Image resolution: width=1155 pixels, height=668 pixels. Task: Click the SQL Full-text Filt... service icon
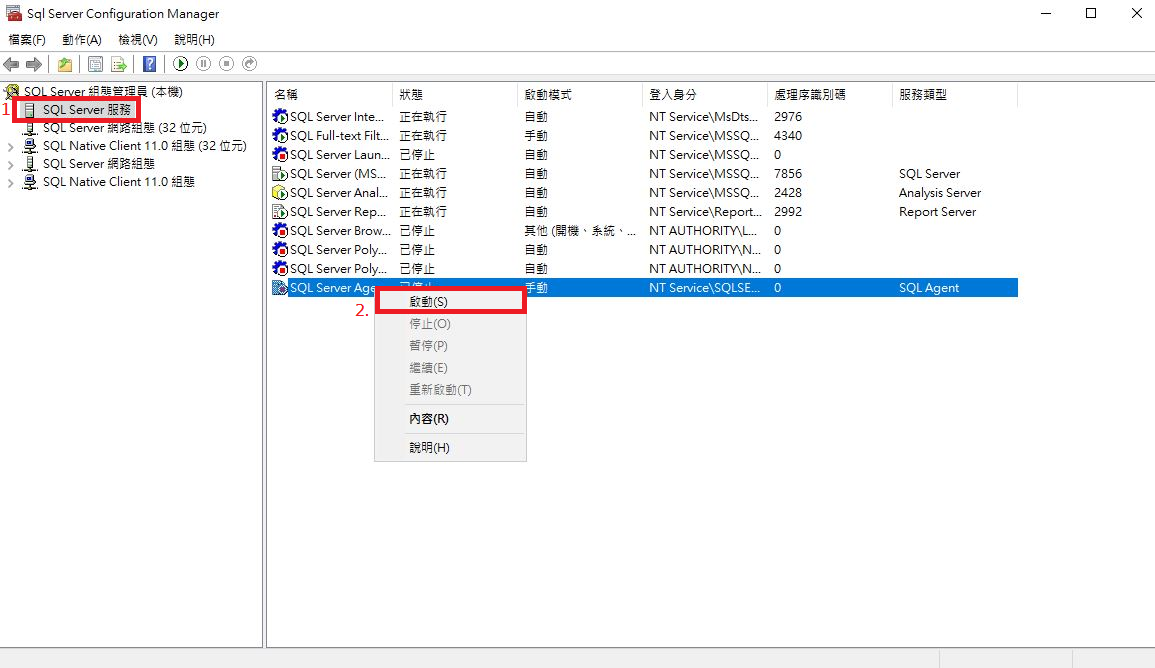point(280,136)
